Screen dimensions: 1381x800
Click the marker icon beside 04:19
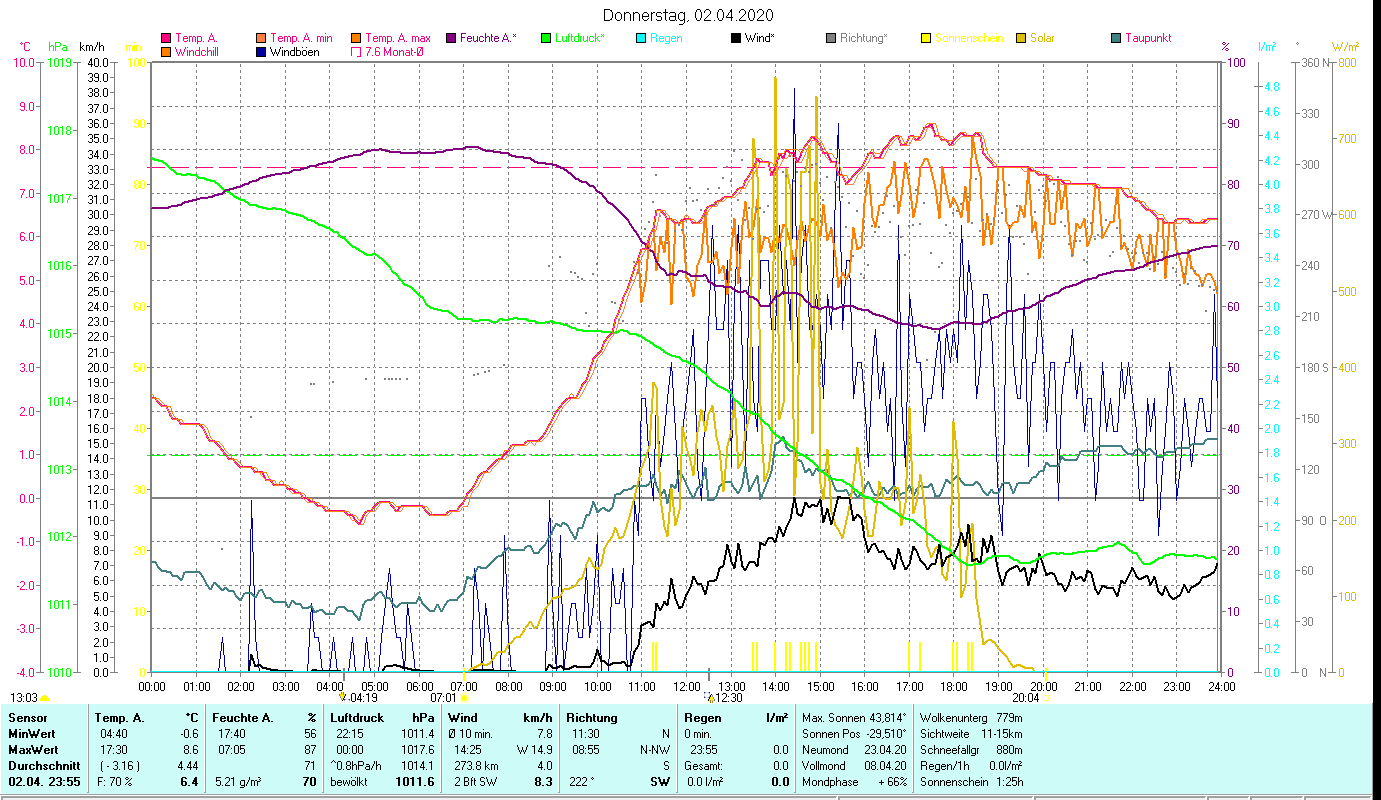pos(343,697)
